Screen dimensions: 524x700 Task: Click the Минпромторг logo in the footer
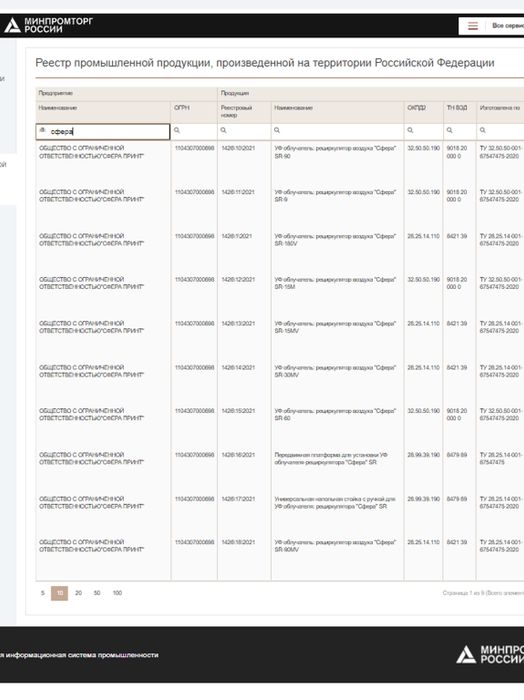490,654
